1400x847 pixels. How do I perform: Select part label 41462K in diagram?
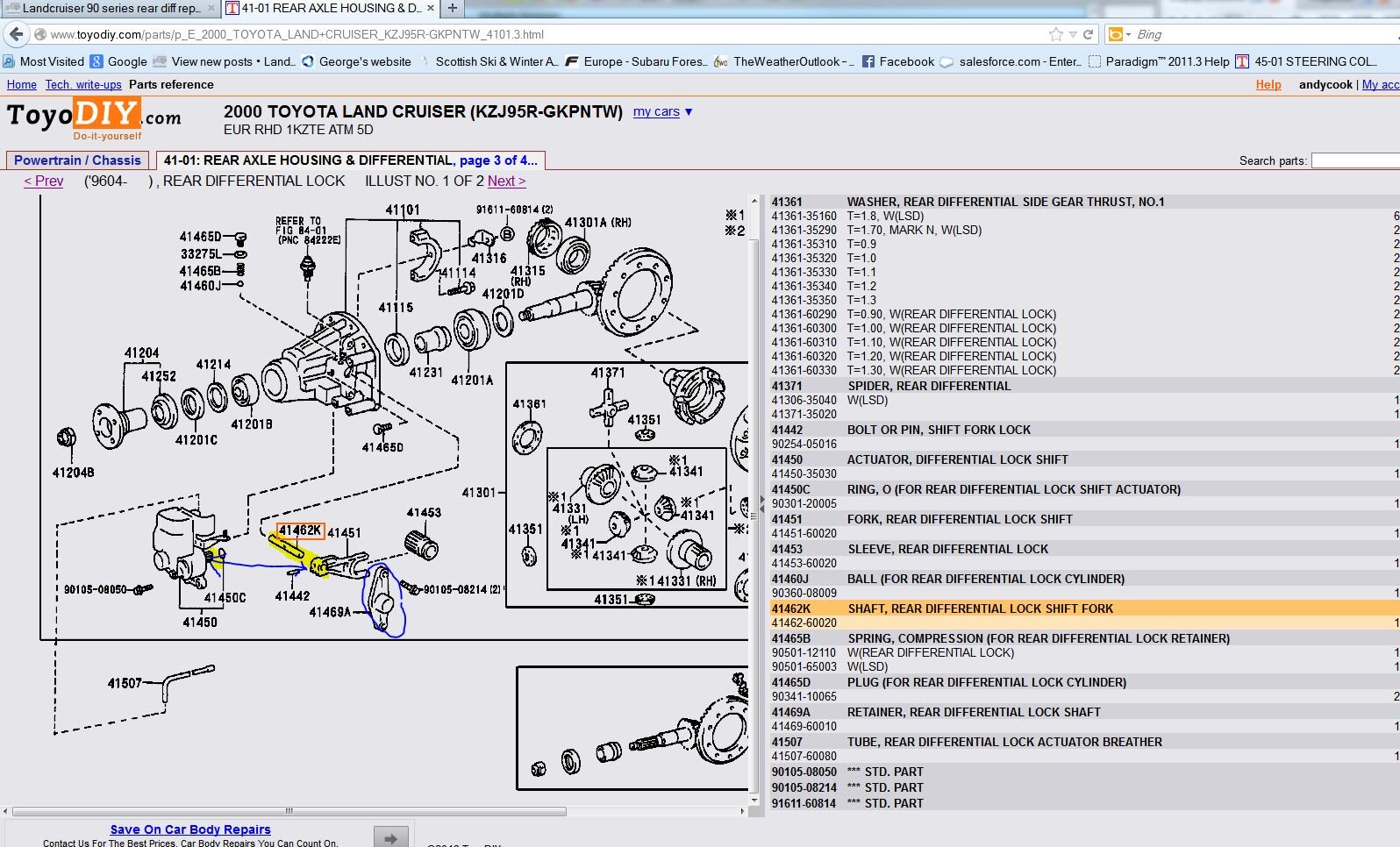point(300,530)
